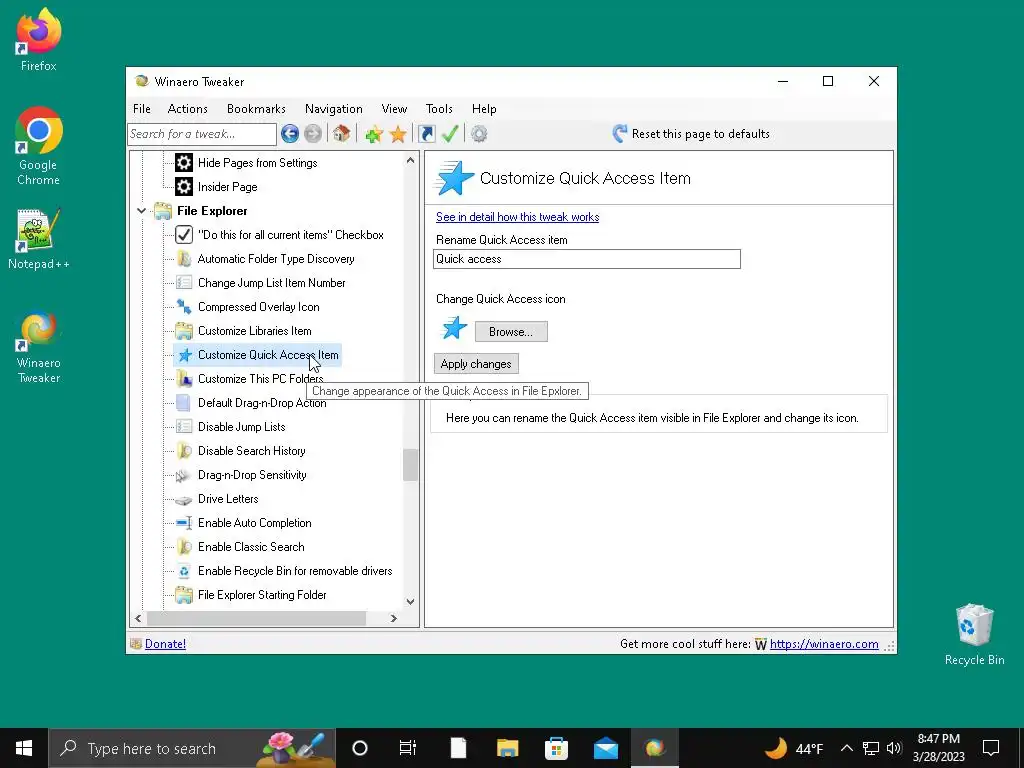Open Task View on the taskbar
Image resolution: width=1024 pixels, height=768 pixels.
408,748
